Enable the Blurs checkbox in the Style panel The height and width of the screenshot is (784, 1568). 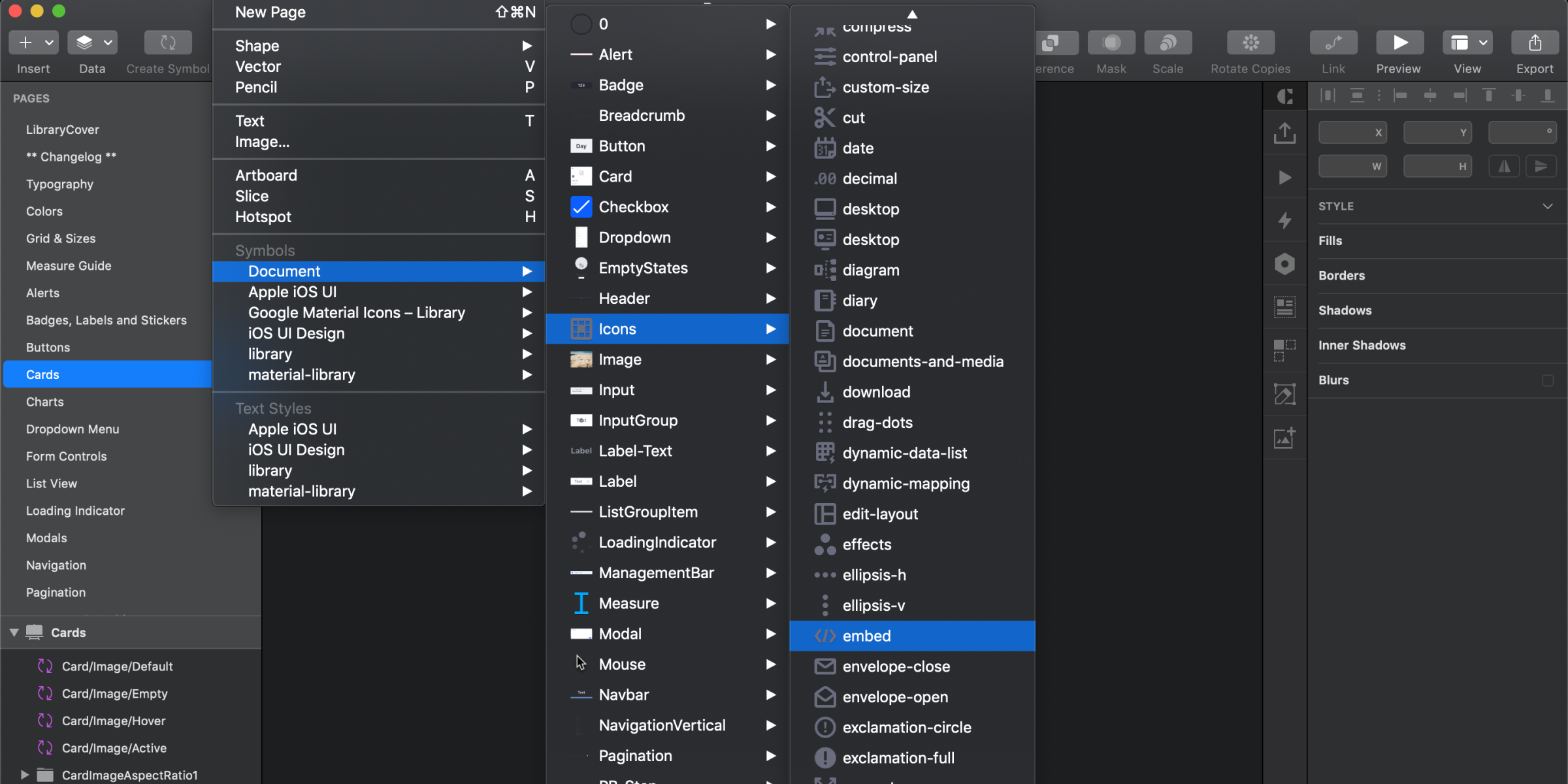(1548, 380)
